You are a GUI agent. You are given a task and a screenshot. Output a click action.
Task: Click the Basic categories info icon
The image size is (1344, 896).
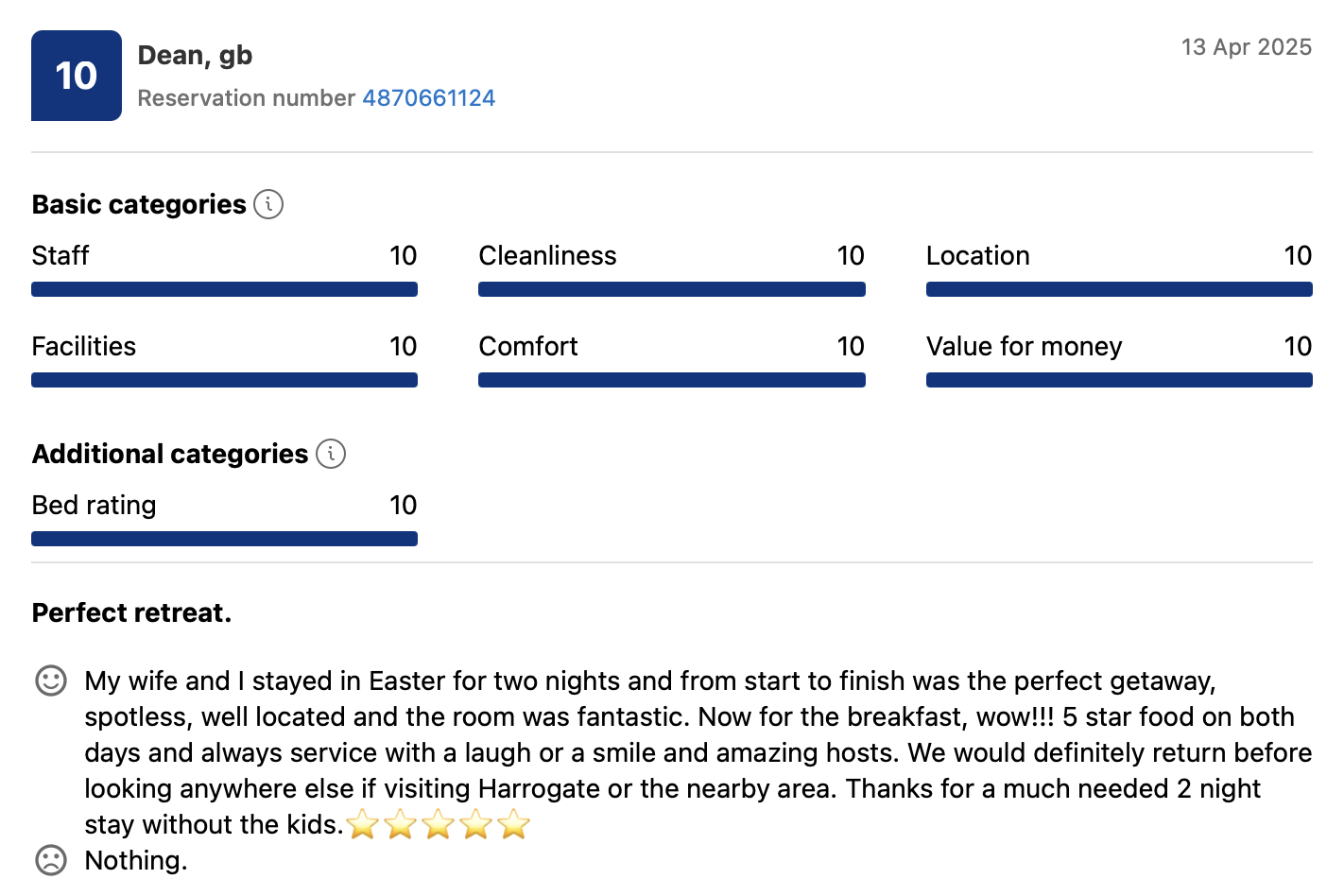pyautogui.click(x=268, y=204)
